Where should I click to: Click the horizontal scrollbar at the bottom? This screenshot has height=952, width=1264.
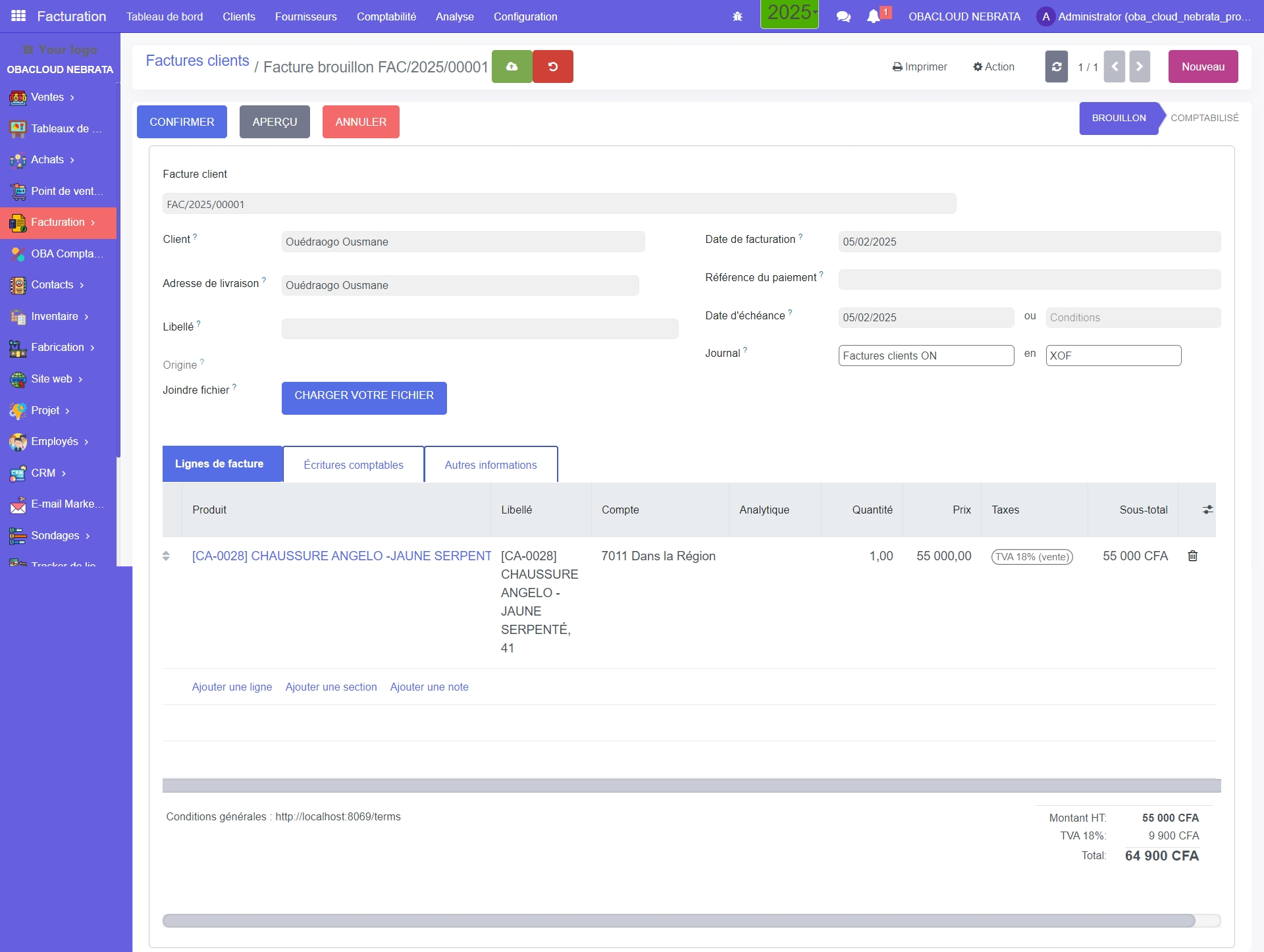point(678,920)
